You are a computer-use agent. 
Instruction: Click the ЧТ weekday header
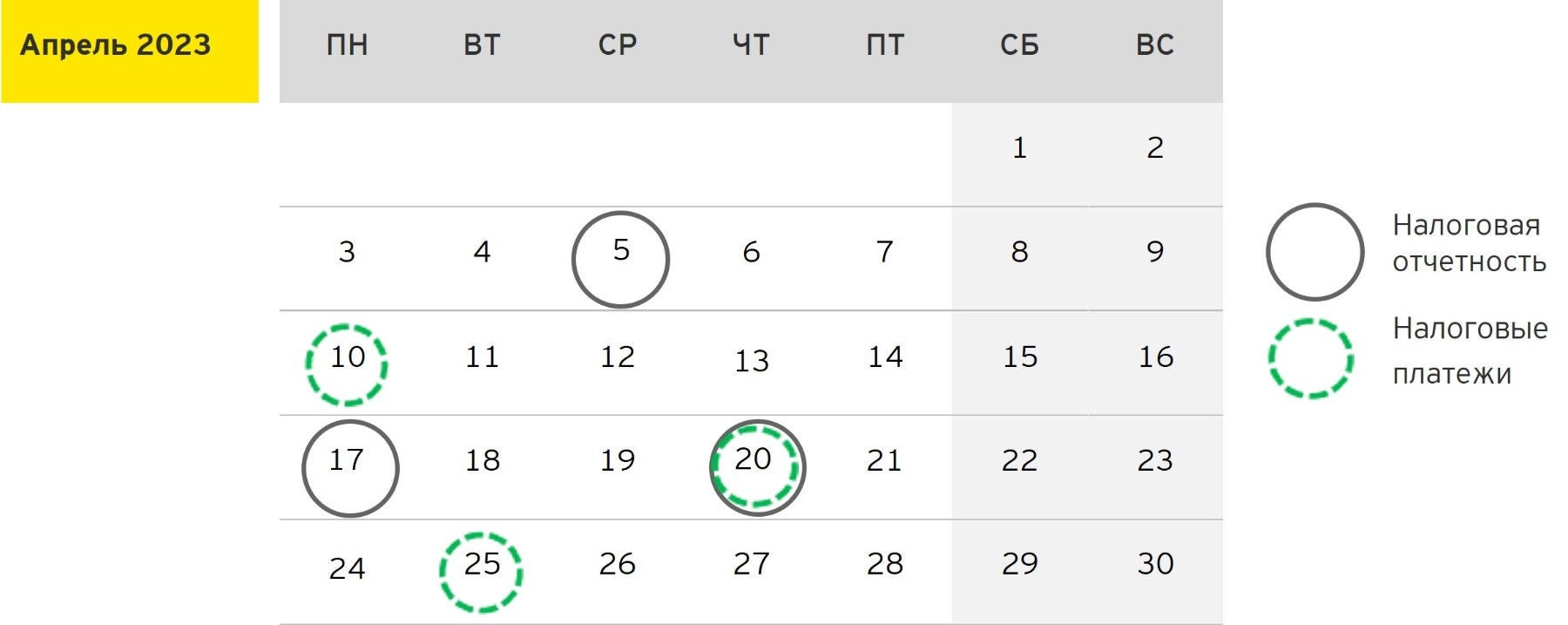[x=751, y=45]
